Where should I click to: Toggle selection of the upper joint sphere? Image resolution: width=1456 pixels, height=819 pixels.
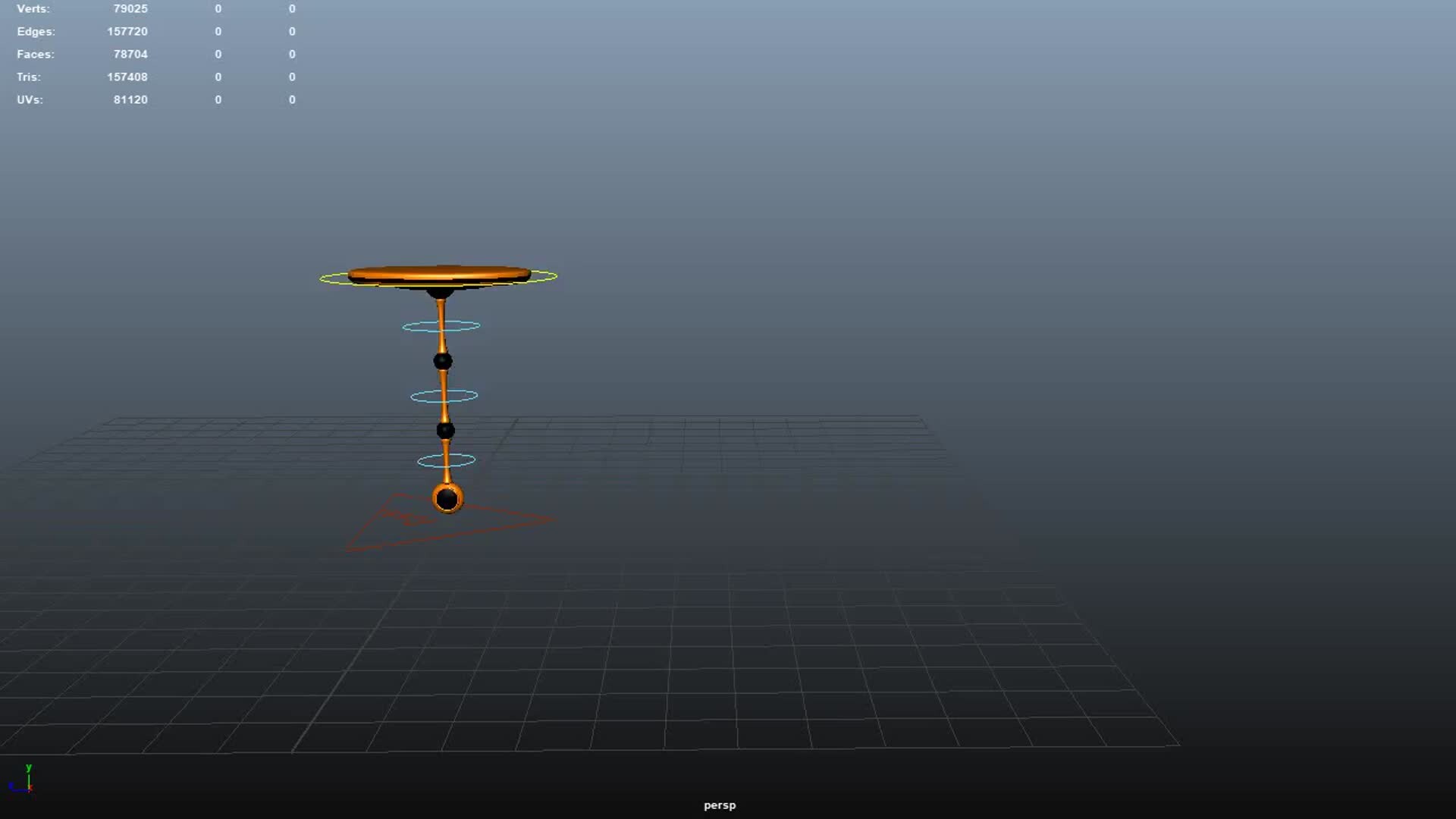coord(442,362)
